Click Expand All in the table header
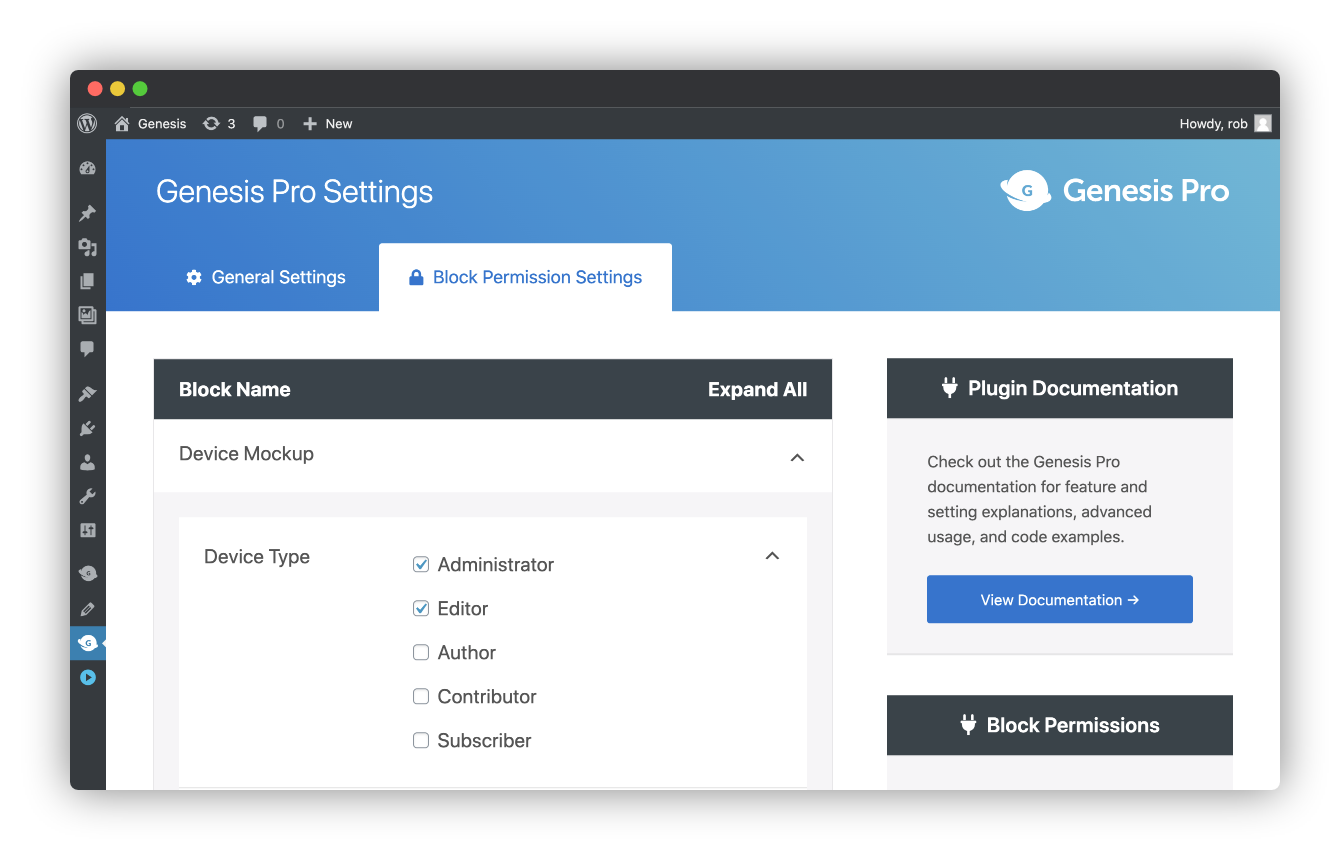1340x860 pixels. tap(757, 390)
